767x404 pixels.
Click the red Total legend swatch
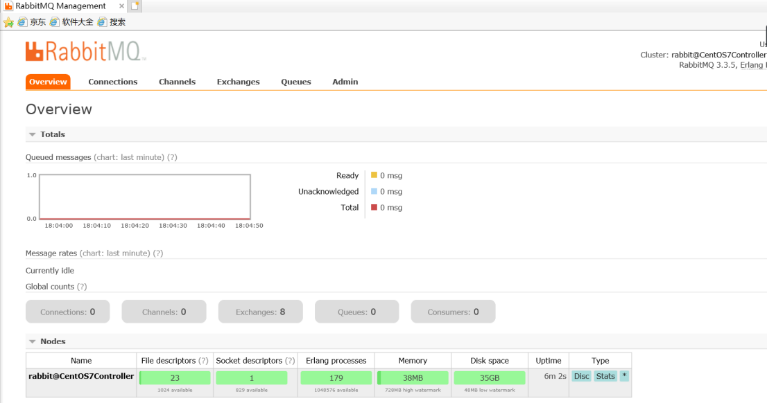click(x=374, y=207)
